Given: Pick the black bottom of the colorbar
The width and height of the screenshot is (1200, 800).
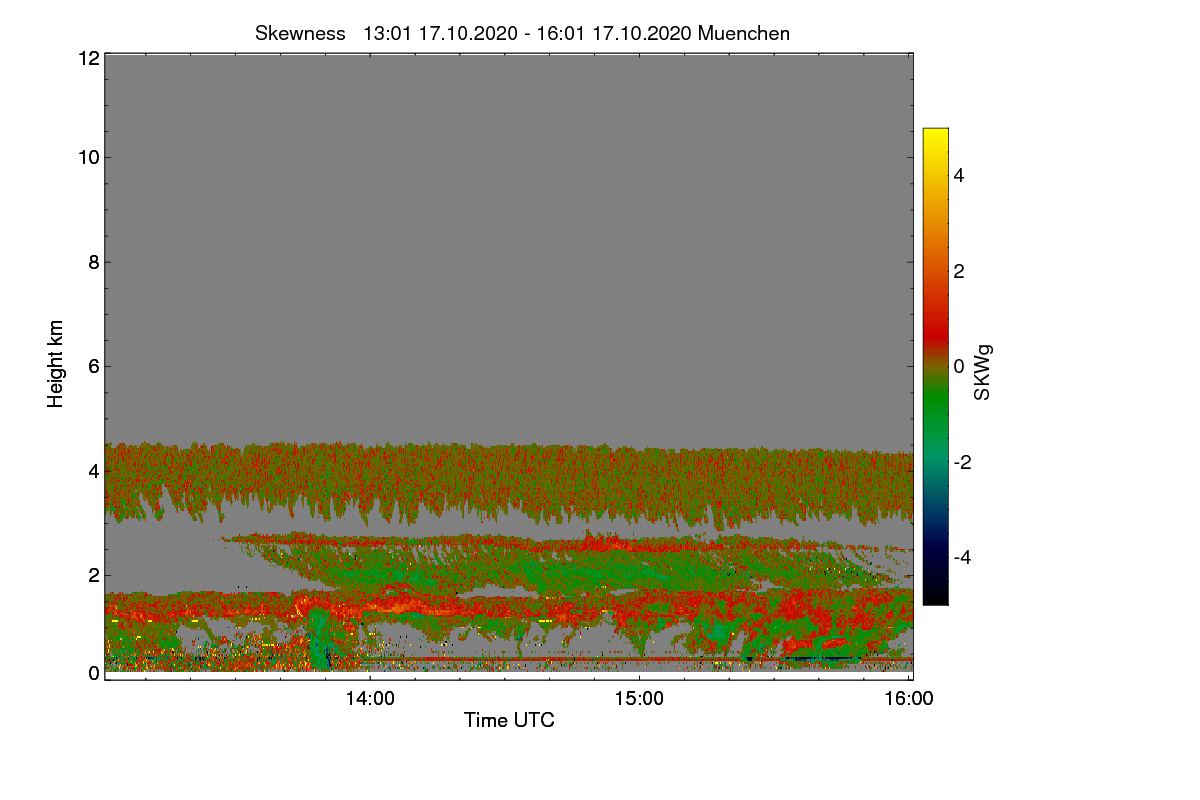Looking at the screenshot, I should [935, 597].
